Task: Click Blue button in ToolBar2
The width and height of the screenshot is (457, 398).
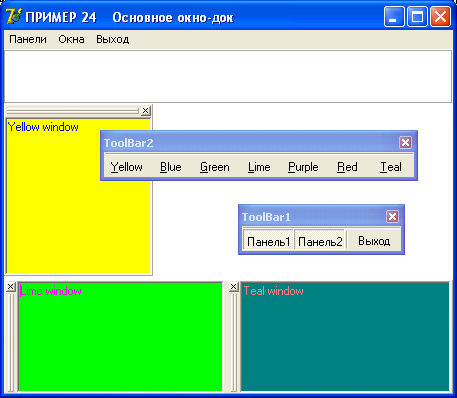Action: [171, 167]
